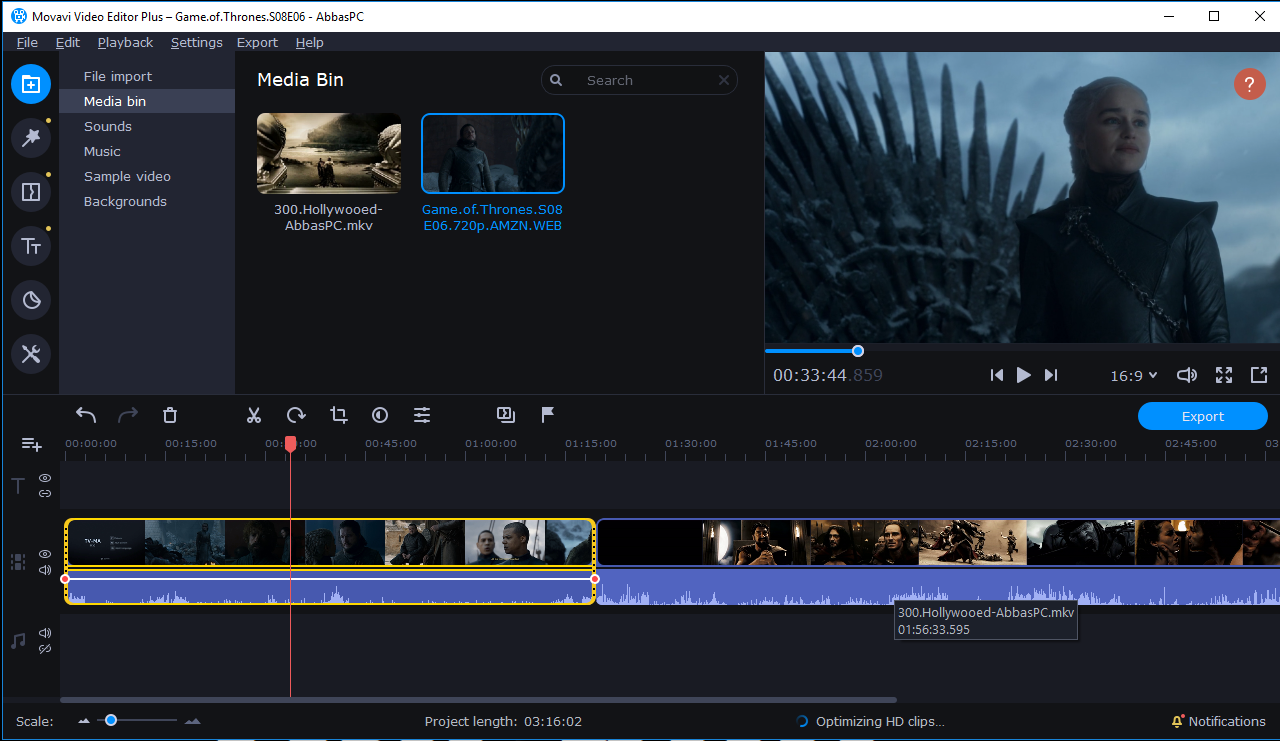Select the Crop tool
1280x741 pixels.
click(338, 415)
